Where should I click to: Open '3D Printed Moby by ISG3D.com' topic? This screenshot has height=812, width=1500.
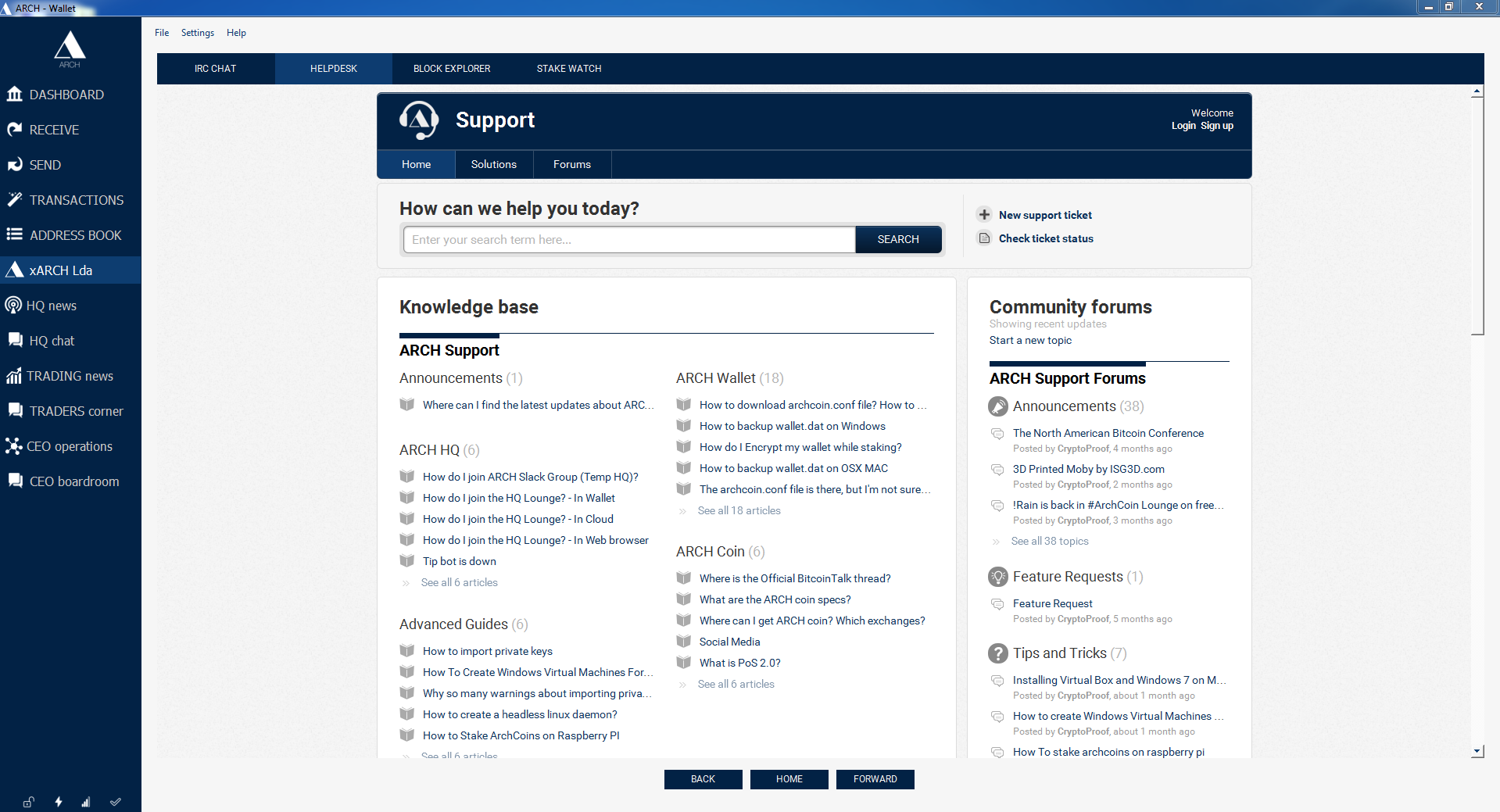pyautogui.click(x=1089, y=469)
